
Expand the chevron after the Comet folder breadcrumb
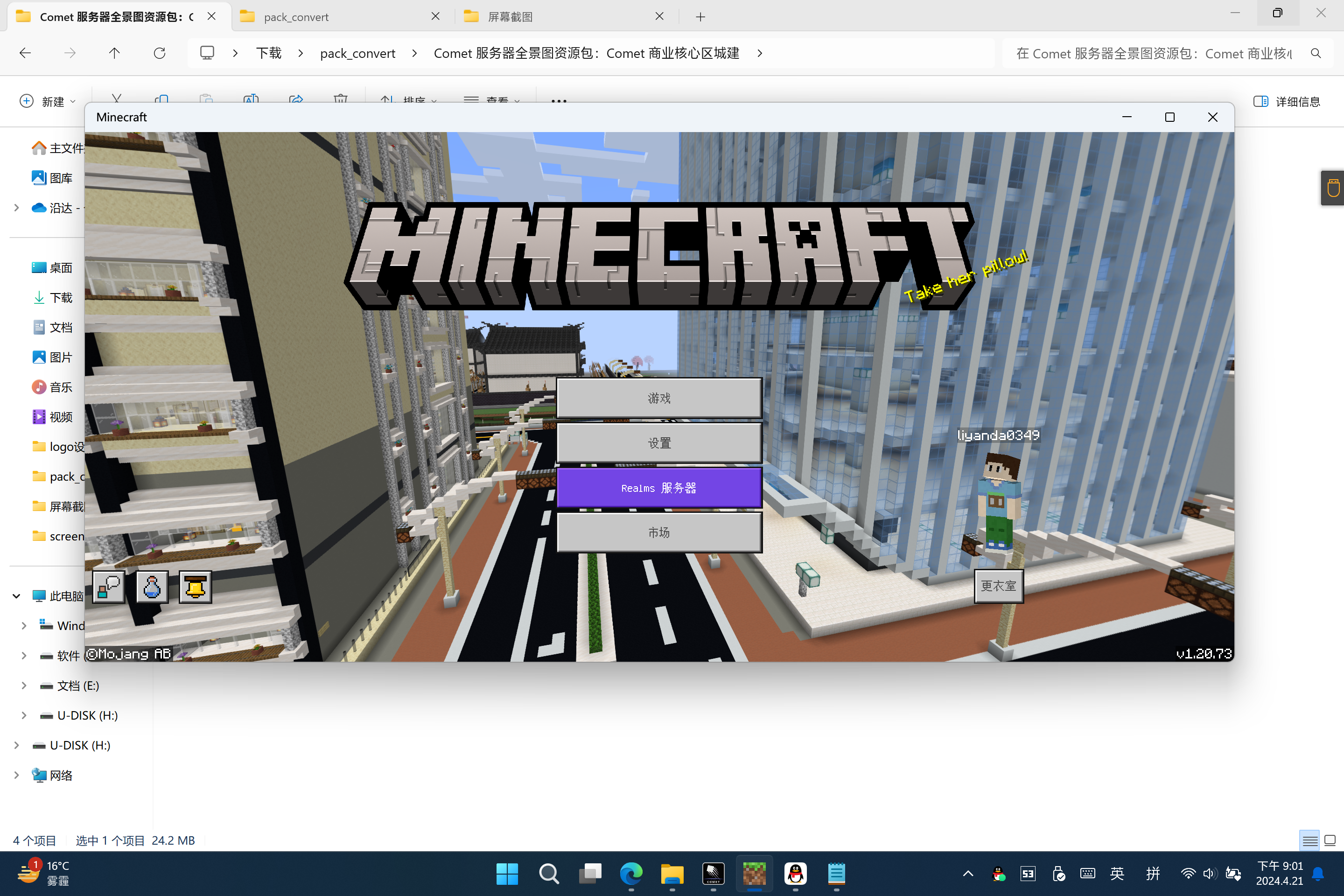pos(759,53)
